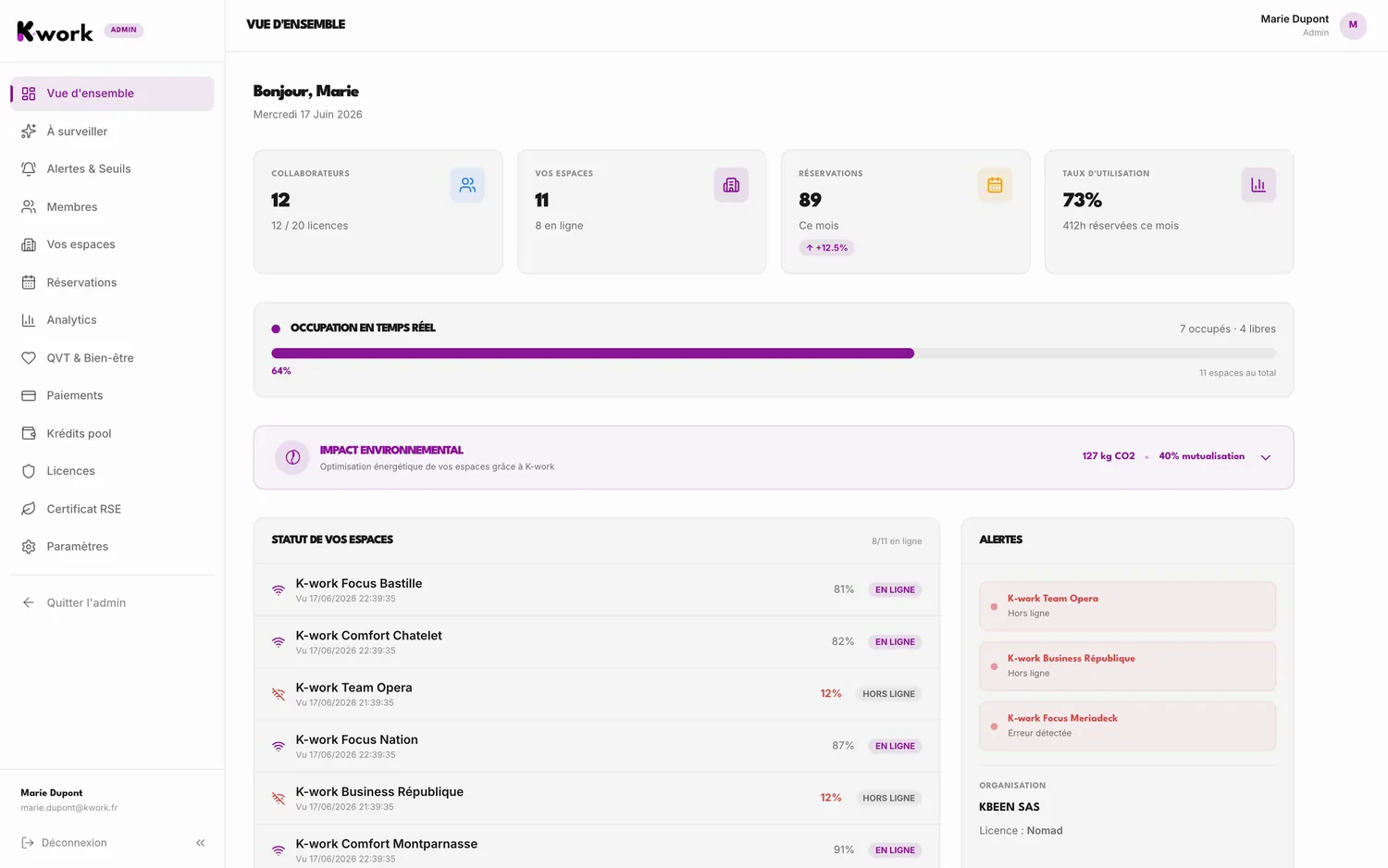
Task: Click the Vos espaces building icon in sidebar
Action: point(29,244)
